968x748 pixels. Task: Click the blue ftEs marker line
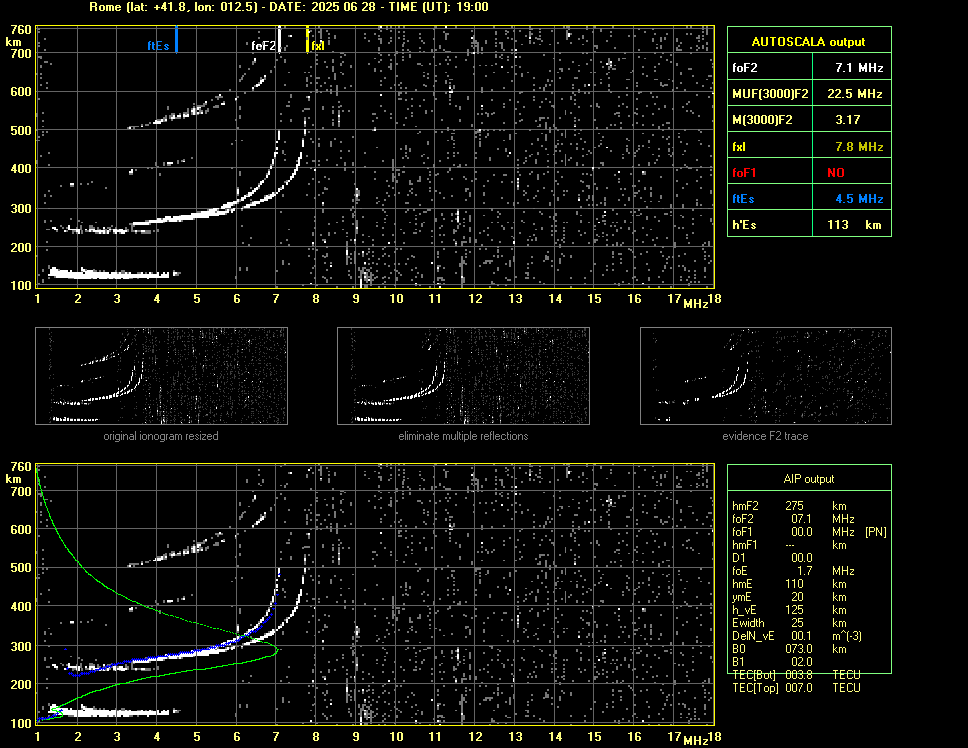[x=177, y=39]
